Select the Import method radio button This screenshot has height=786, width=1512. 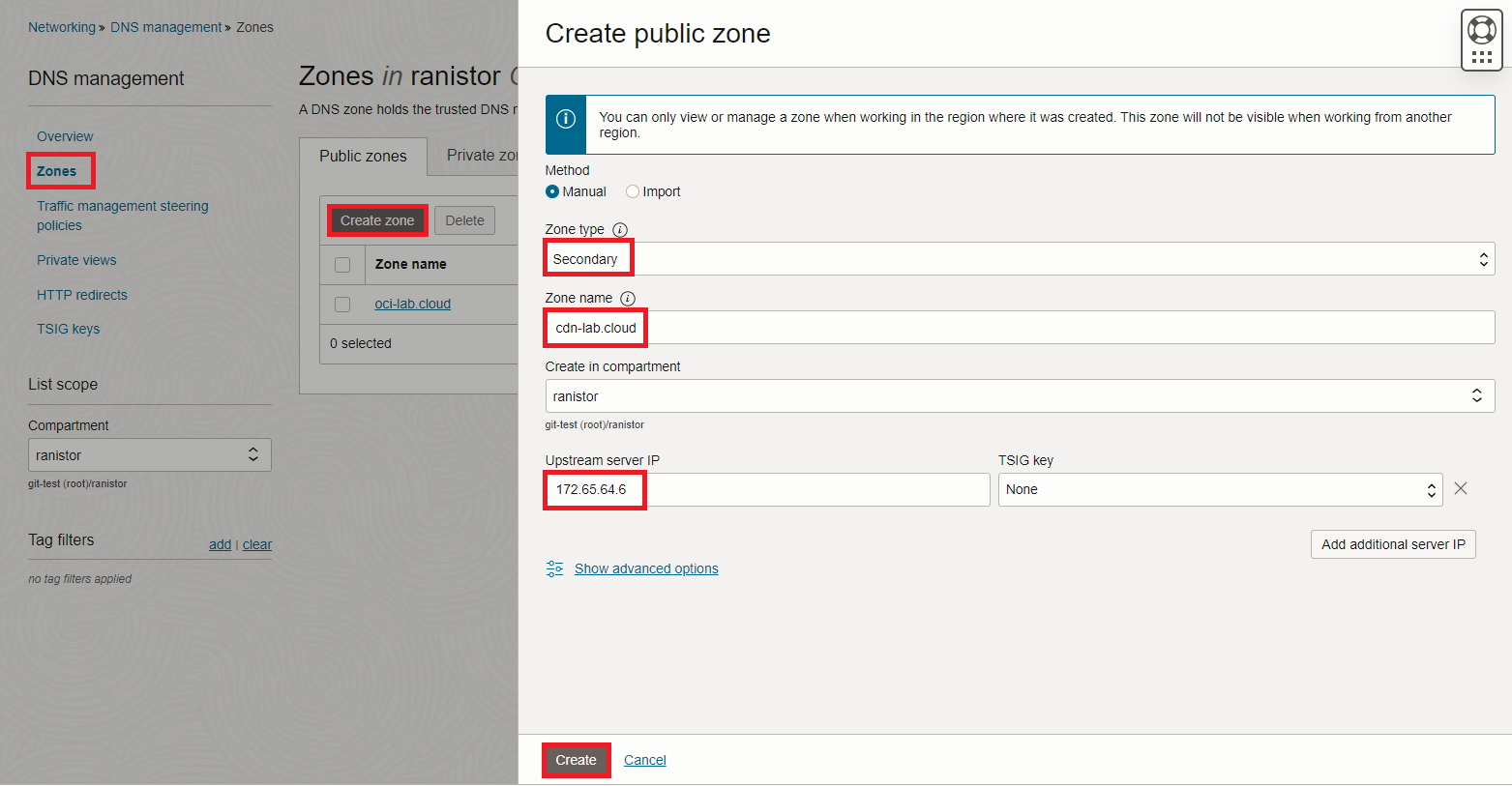pyautogui.click(x=633, y=191)
